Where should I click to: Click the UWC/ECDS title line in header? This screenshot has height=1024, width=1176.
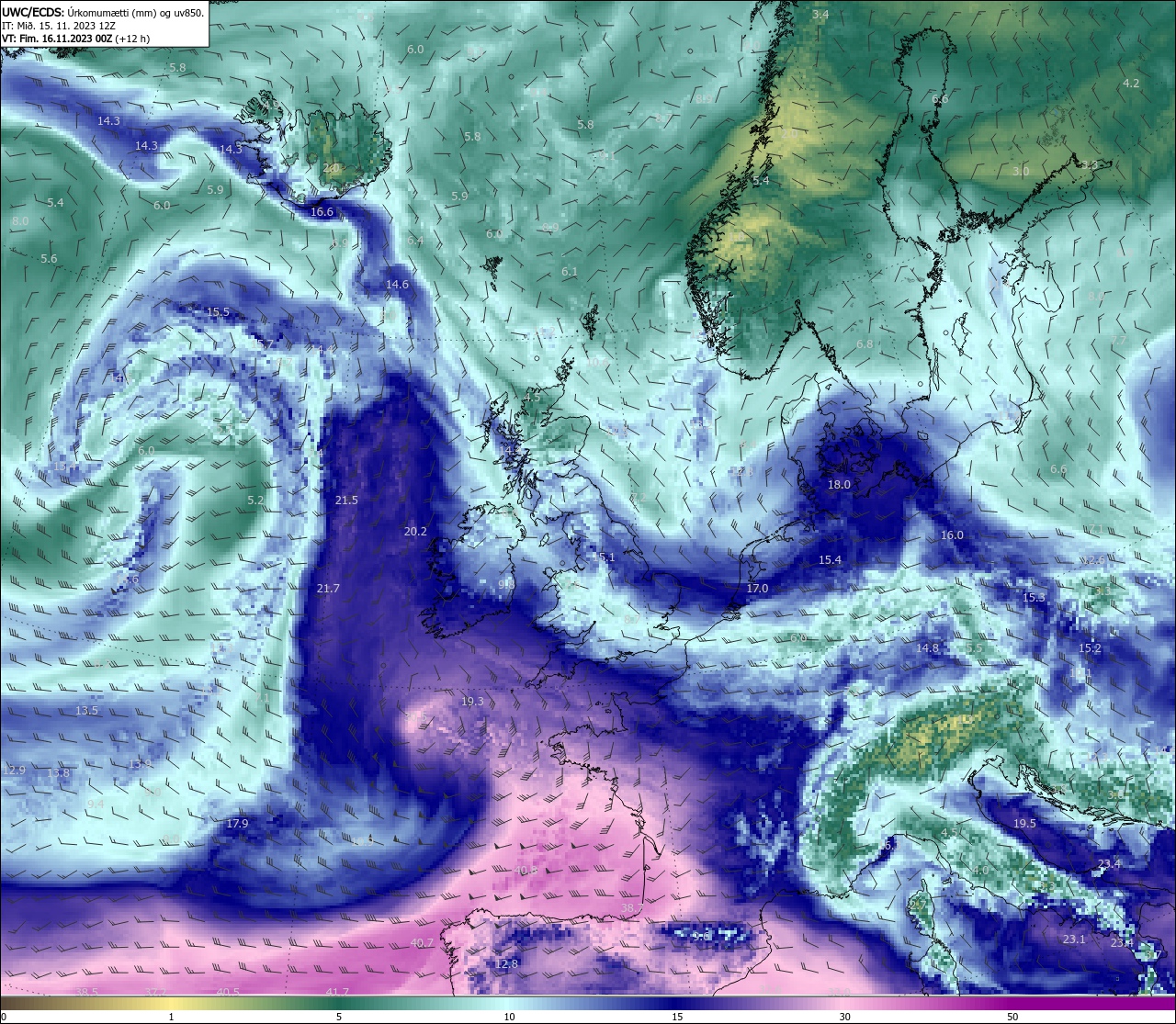tap(103, 13)
